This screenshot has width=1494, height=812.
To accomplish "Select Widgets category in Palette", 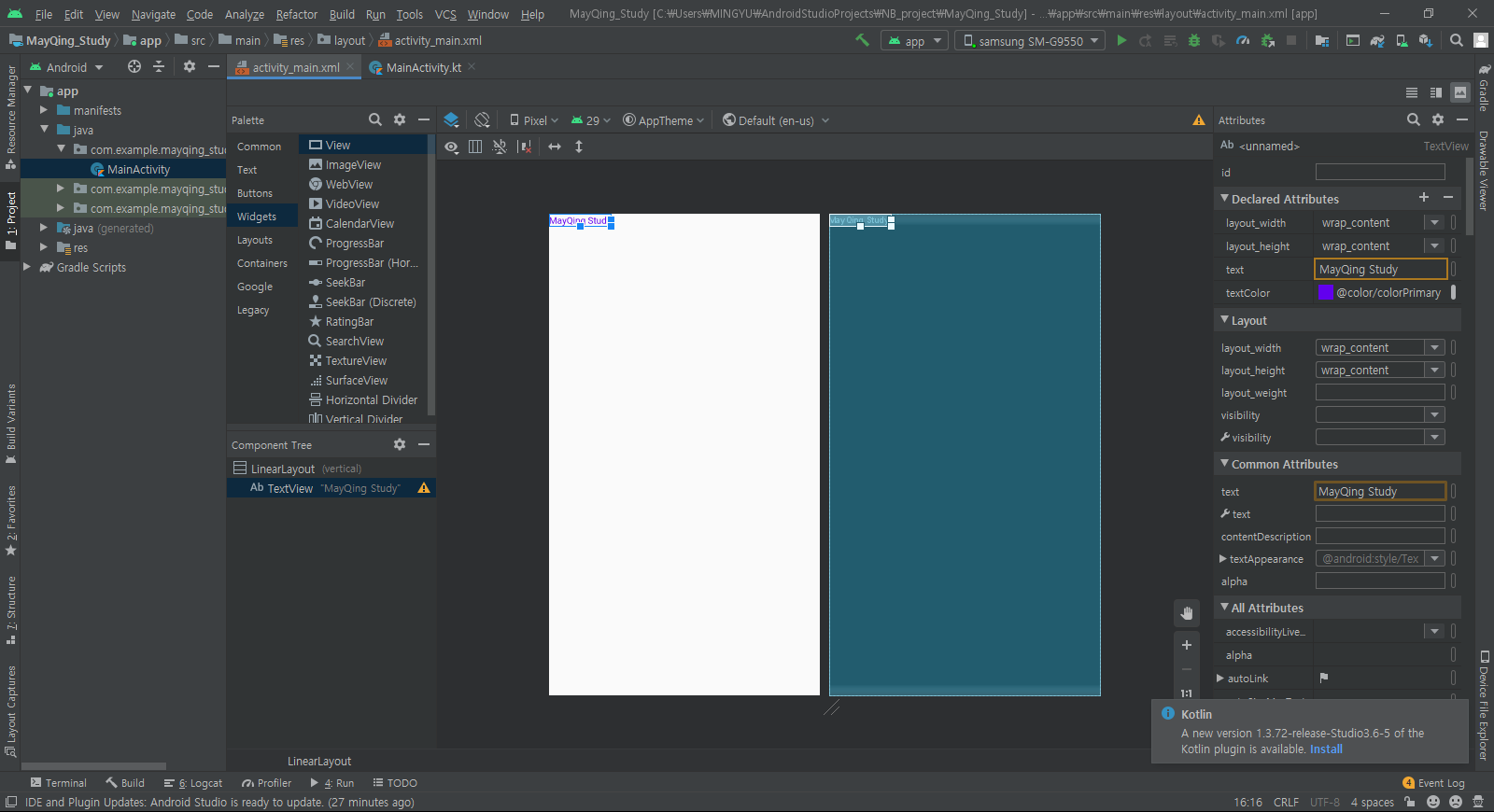I will coord(257,217).
